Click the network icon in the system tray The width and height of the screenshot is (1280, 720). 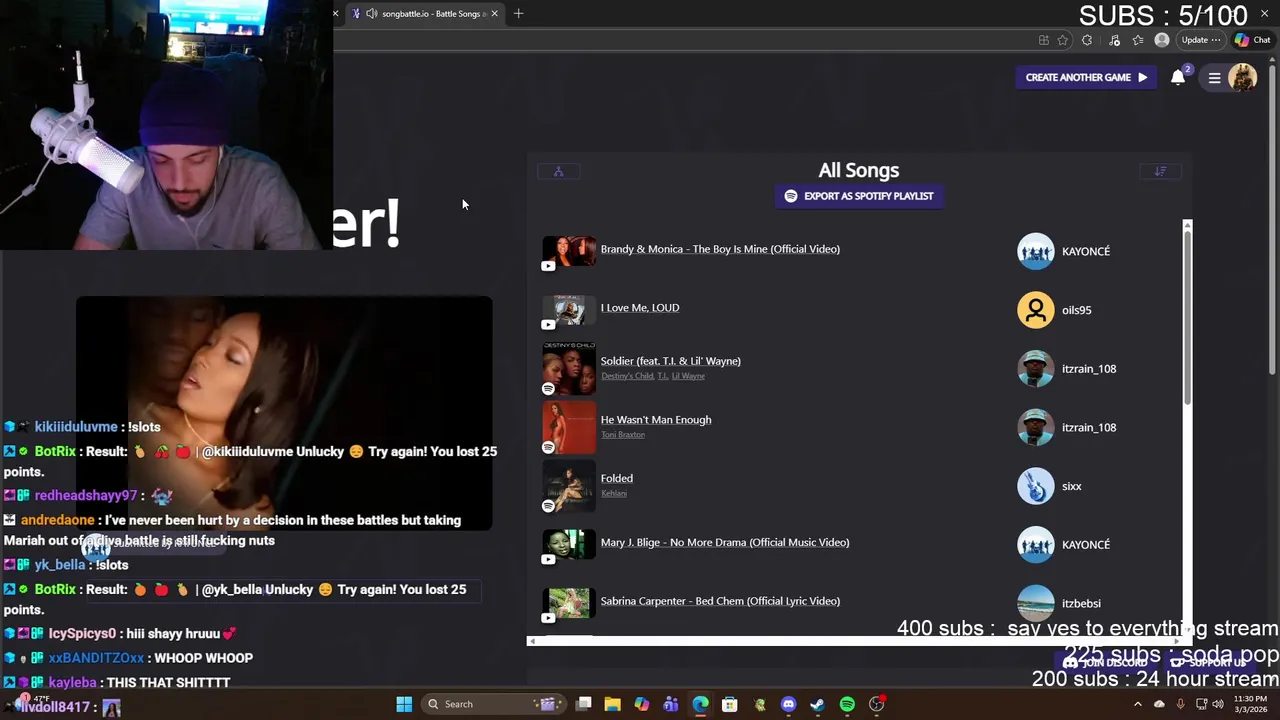click(1201, 704)
